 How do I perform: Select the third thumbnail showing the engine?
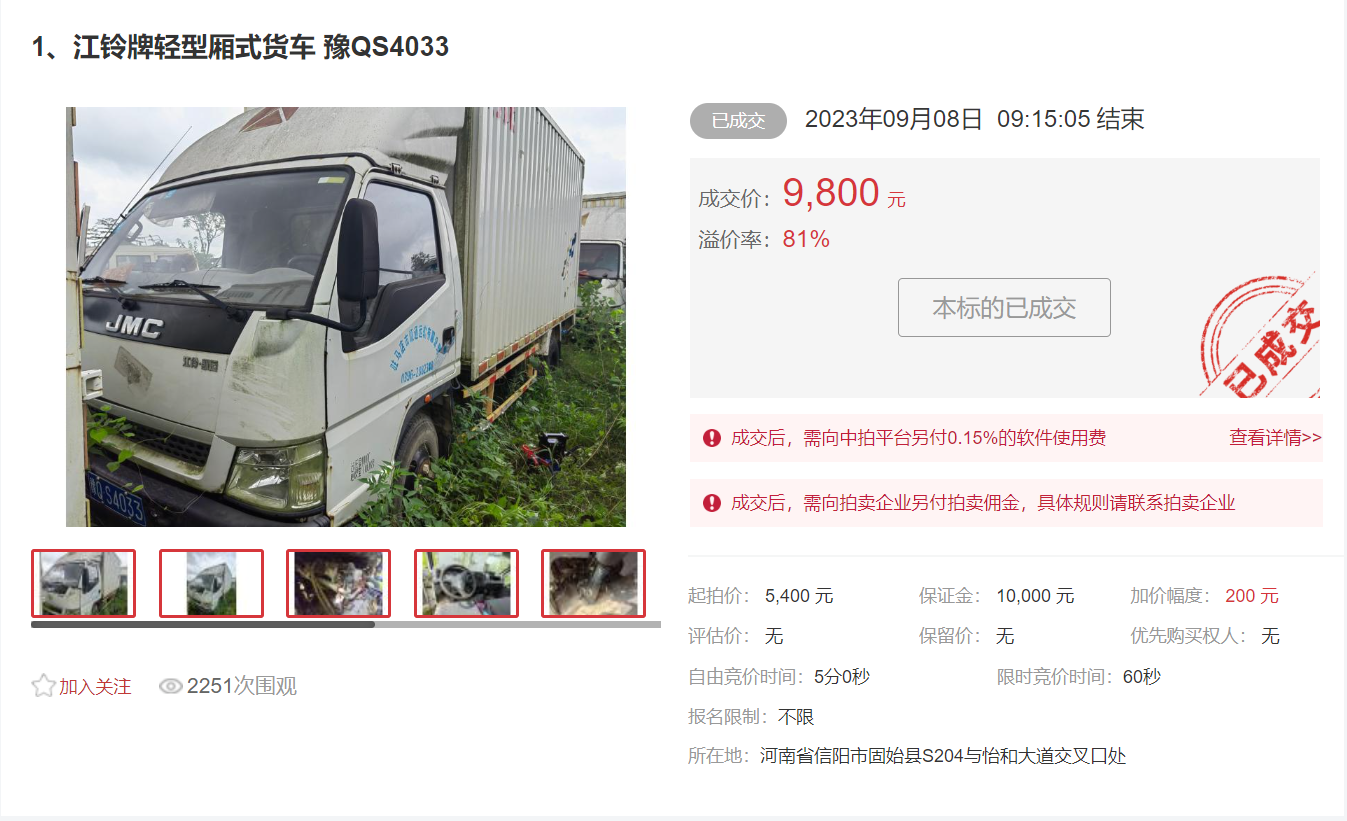338,583
